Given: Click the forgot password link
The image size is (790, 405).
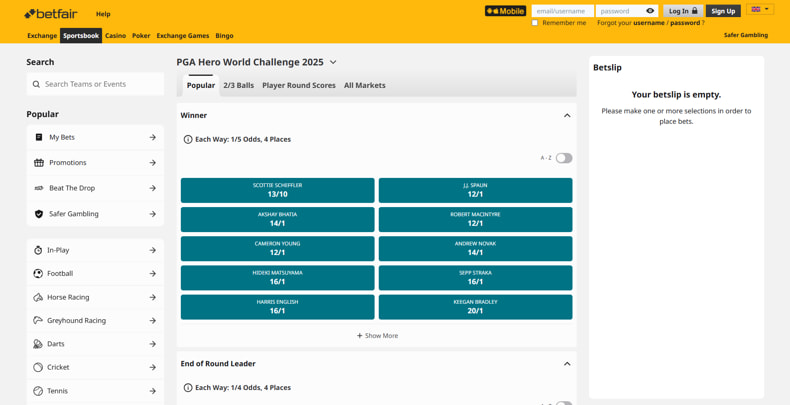Looking at the screenshot, I should (685, 23).
